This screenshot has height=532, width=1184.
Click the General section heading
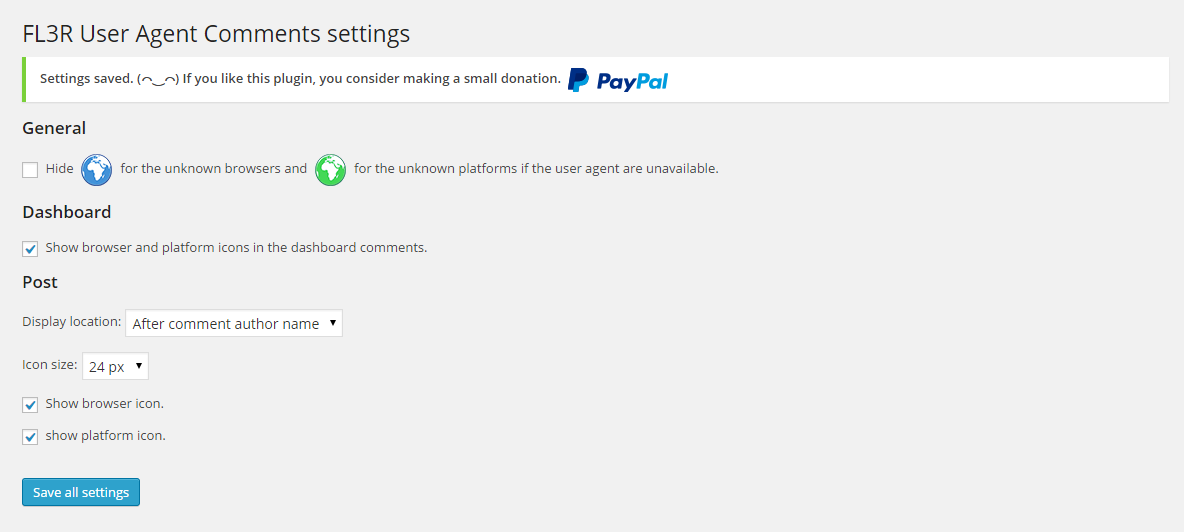point(54,128)
